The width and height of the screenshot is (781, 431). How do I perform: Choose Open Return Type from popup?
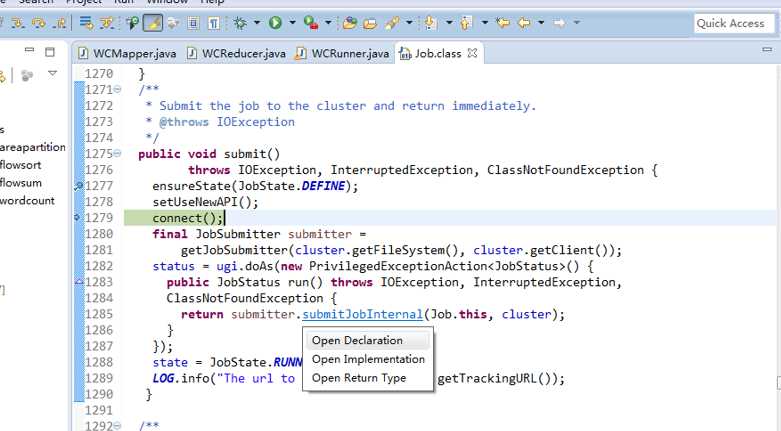pyautogui.click(x=368, y=378)
